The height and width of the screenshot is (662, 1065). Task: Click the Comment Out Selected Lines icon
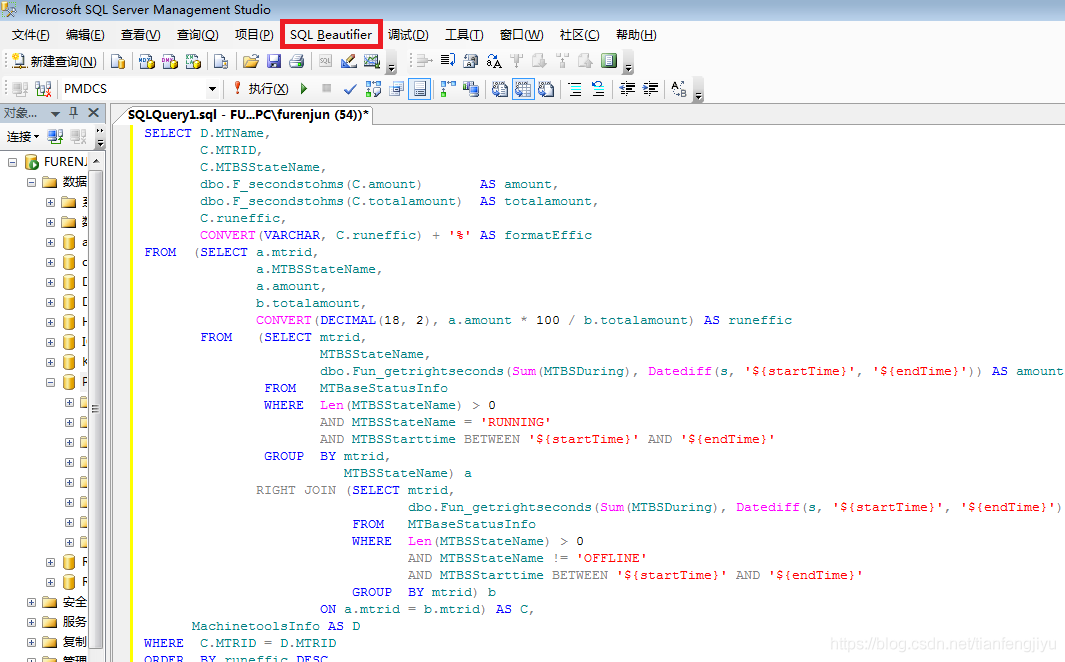[575, 89]
